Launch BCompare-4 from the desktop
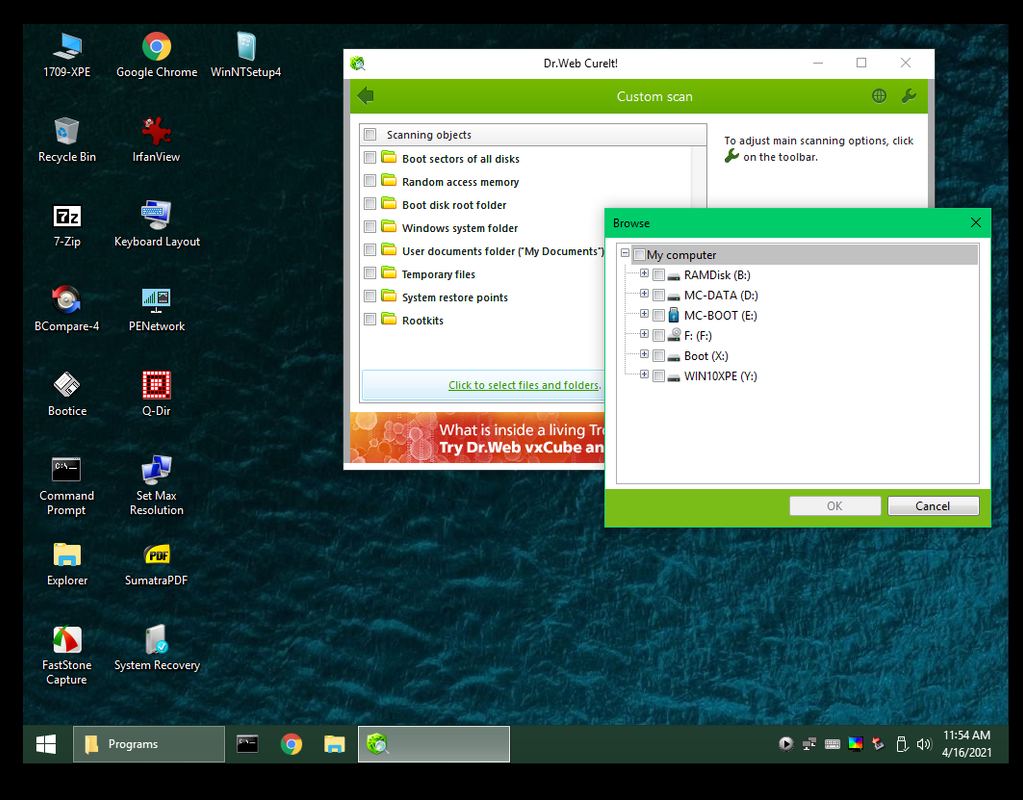Image resolution: width=1023 pixels, height=800 pixels. (67, 309)
